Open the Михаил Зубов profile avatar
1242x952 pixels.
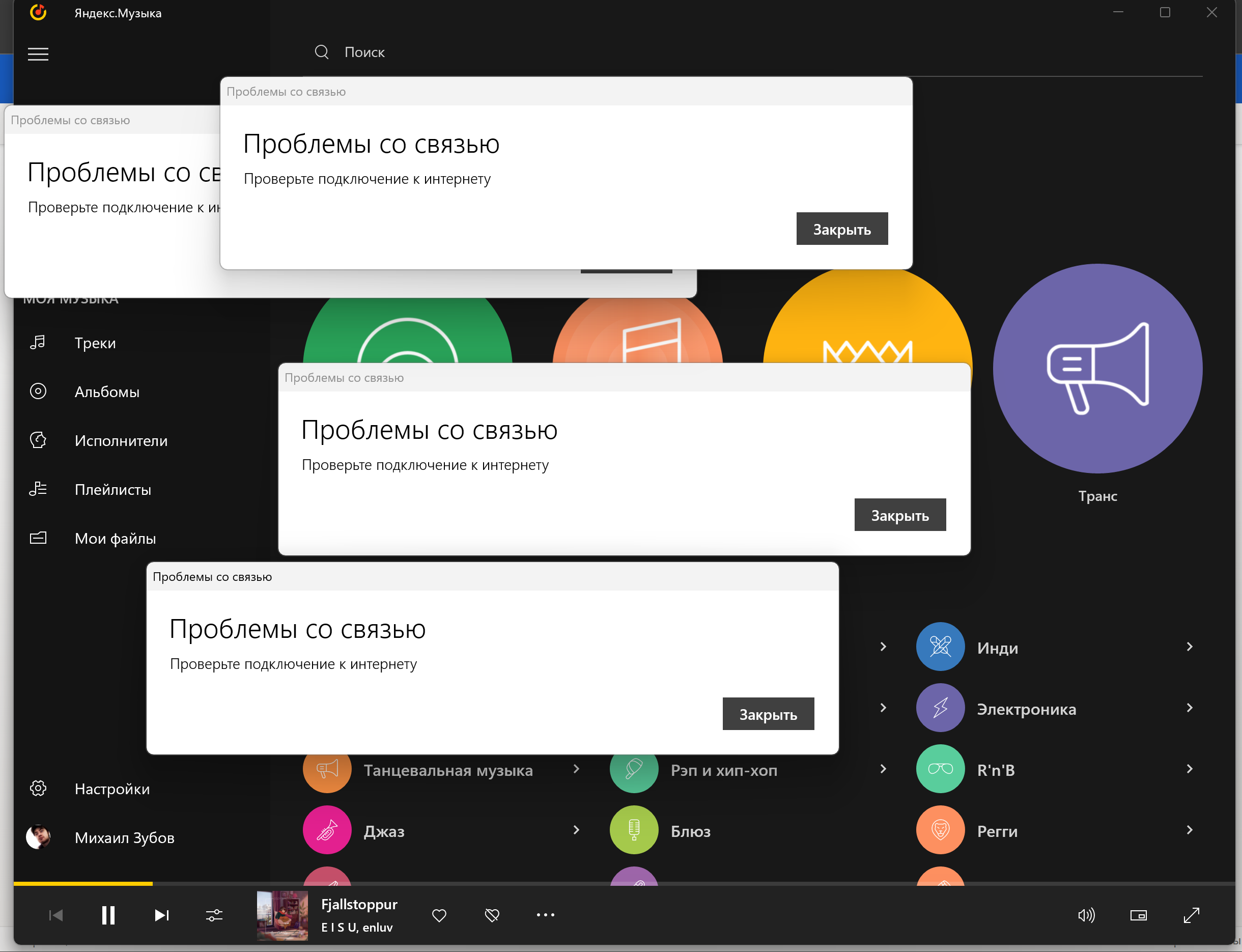pyautogui.click(x=38, y=837)
